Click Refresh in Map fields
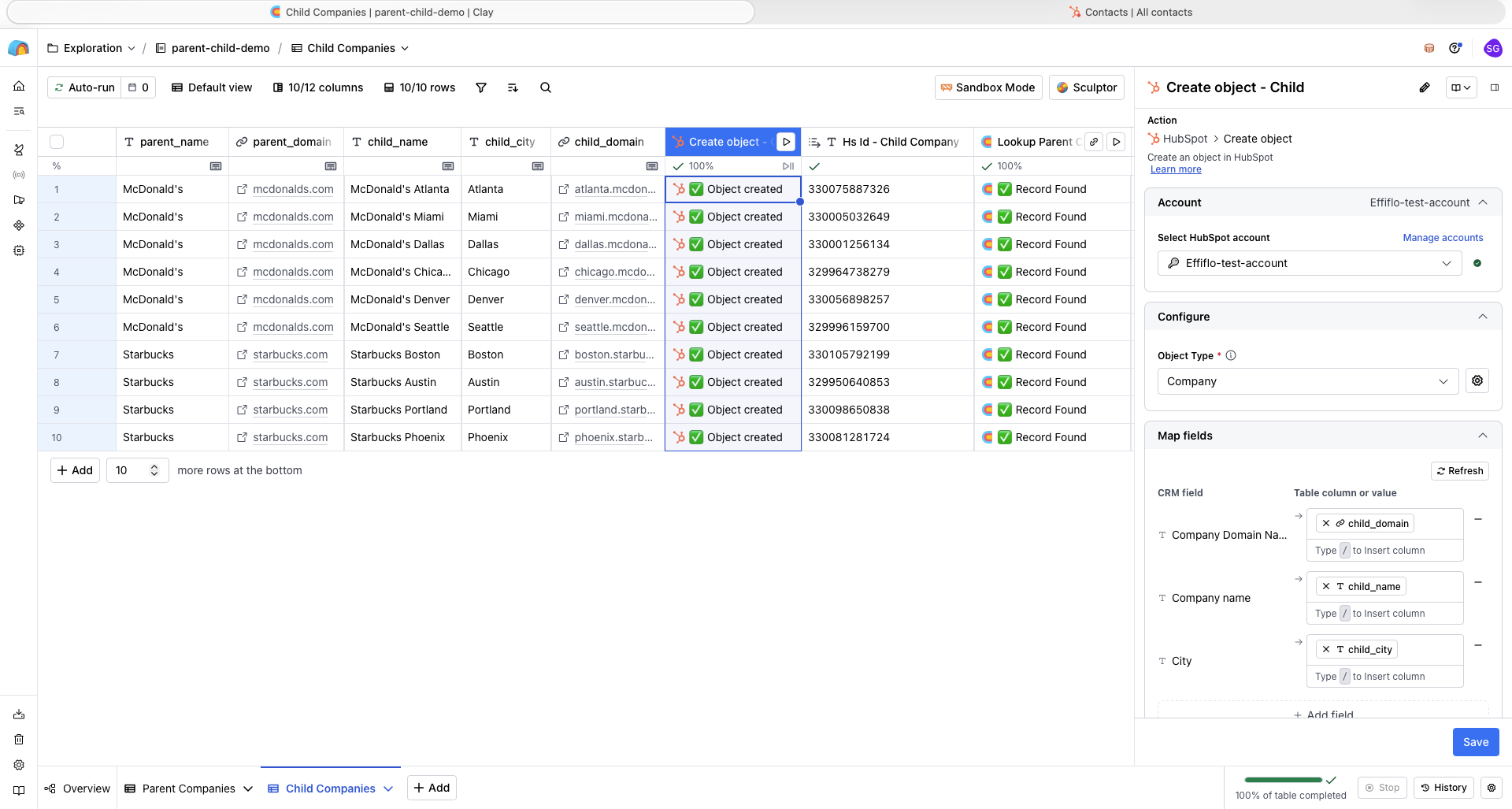Viewport: 1512px width, 809px height. coord(1460,471)
